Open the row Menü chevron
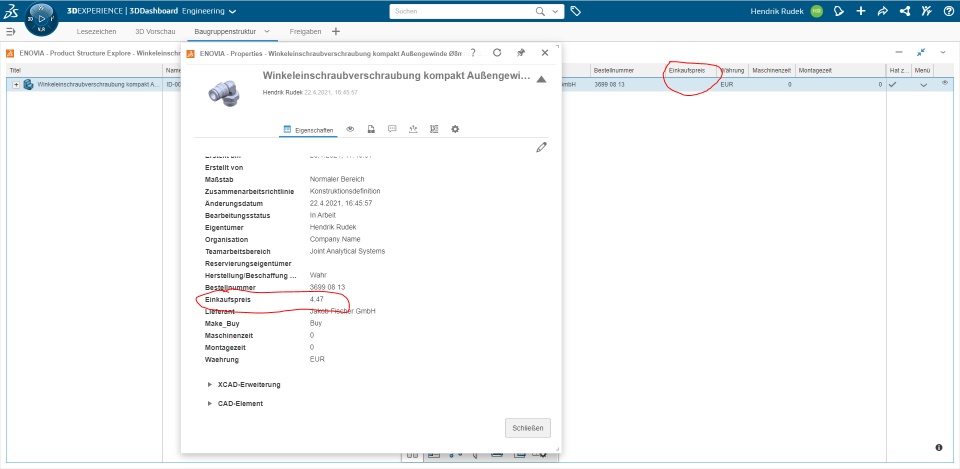This screenshot has height=469, width=960. pyautogui.click(x=924, y=85)
